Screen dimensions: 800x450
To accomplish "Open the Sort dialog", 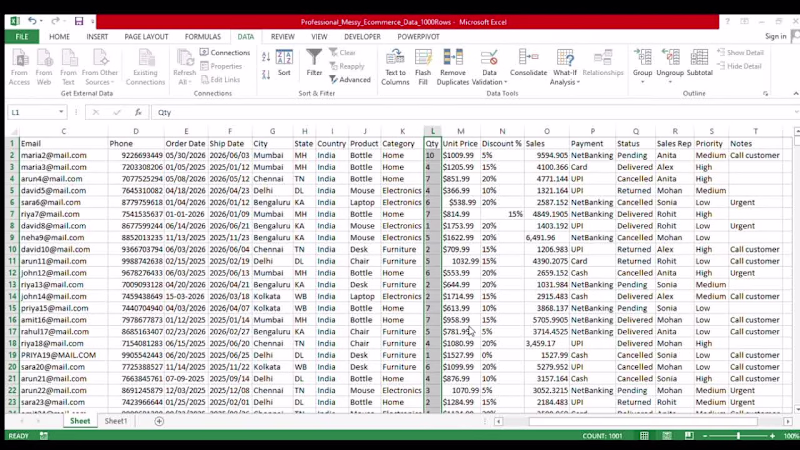I will coord(284,63).
